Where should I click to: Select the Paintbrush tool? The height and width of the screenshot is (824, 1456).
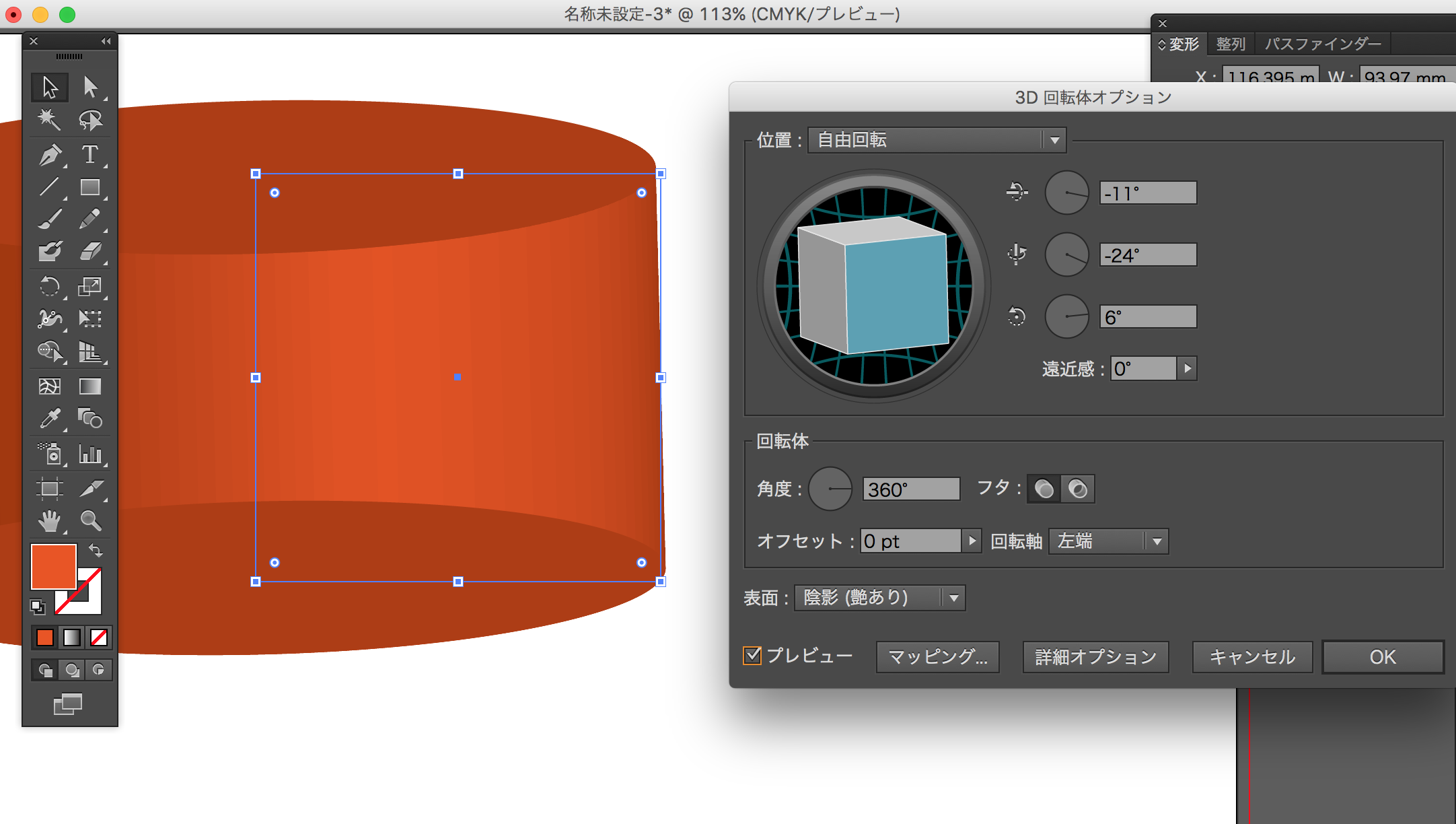pos(50,219)
